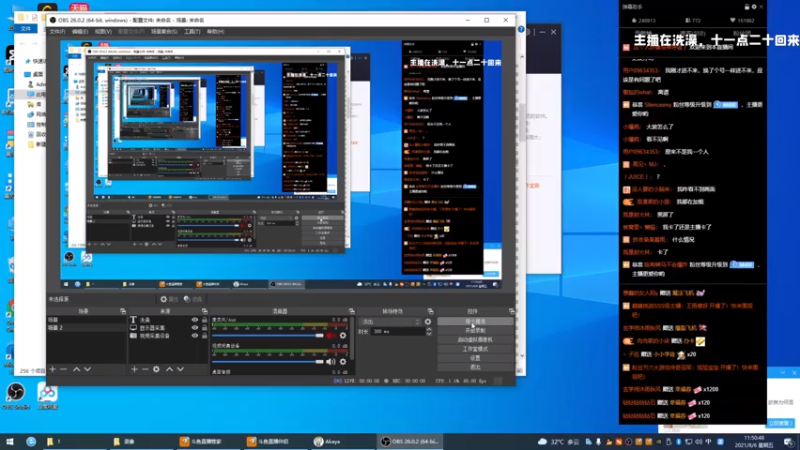Viewport: 800px width, 450px height.
Task: Lock the display capture source
Action: click(204, 328)
